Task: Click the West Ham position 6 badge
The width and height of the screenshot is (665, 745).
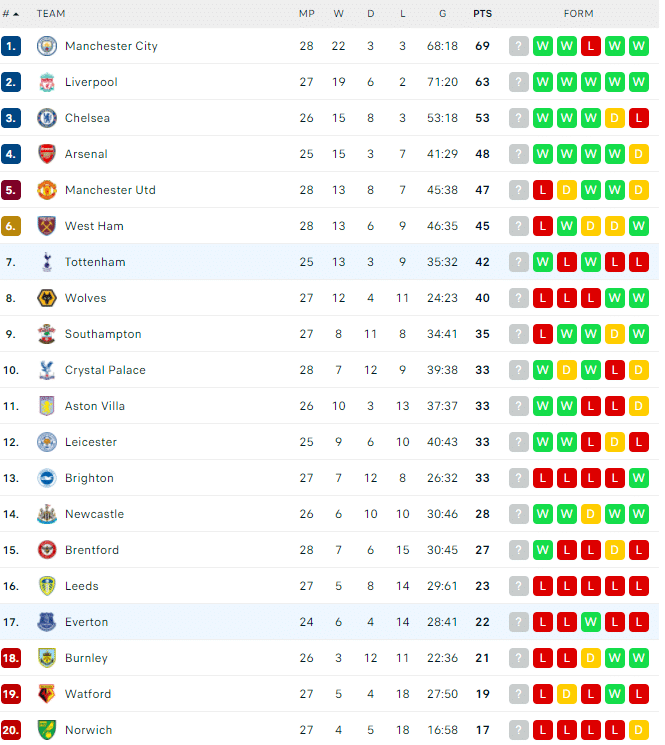Action: tap(11, 226)
